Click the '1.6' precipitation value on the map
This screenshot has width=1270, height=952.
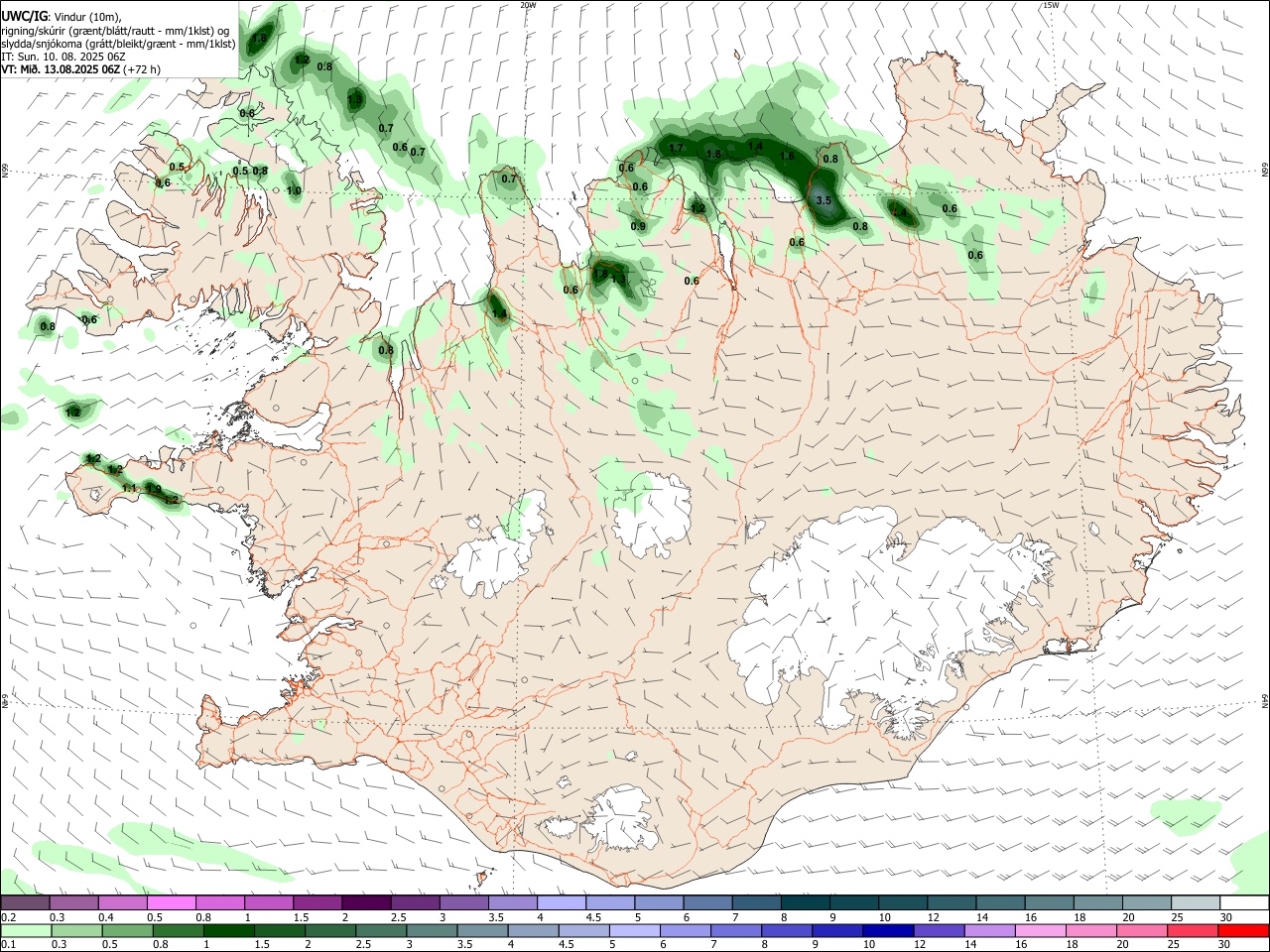tap(787, 156)
